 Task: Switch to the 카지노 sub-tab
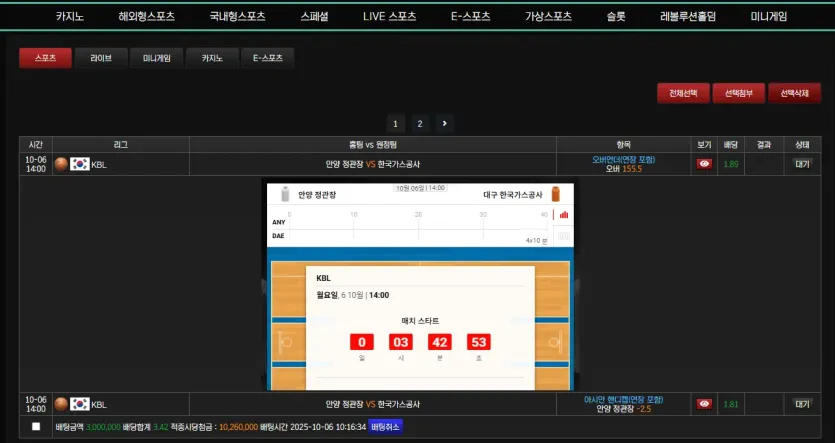click(212, 58)
